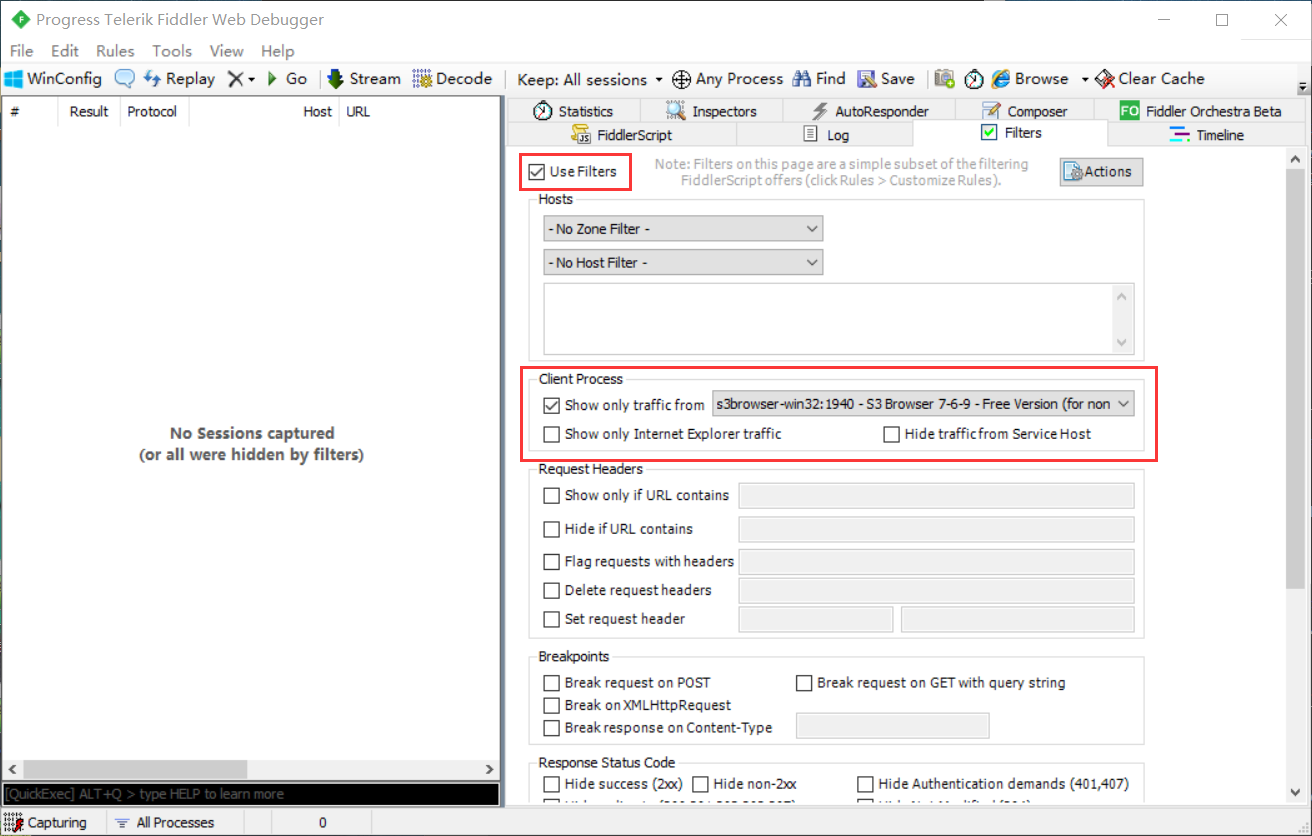Enable Break request on POST
Screen dimensions: 1312x836
pos(551,683)
